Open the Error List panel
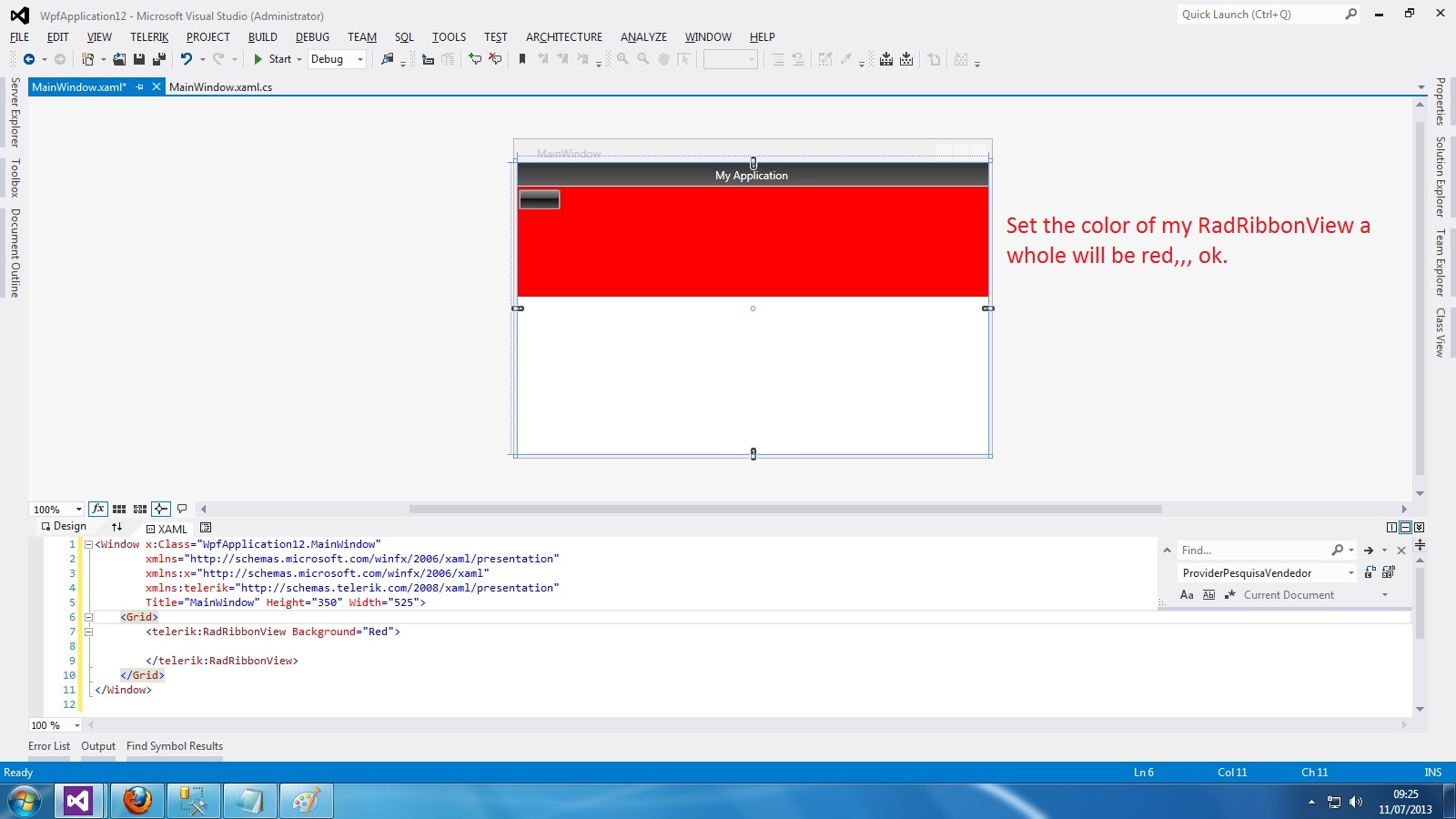This screenshot has height=819, width=1456. [49, 746]
